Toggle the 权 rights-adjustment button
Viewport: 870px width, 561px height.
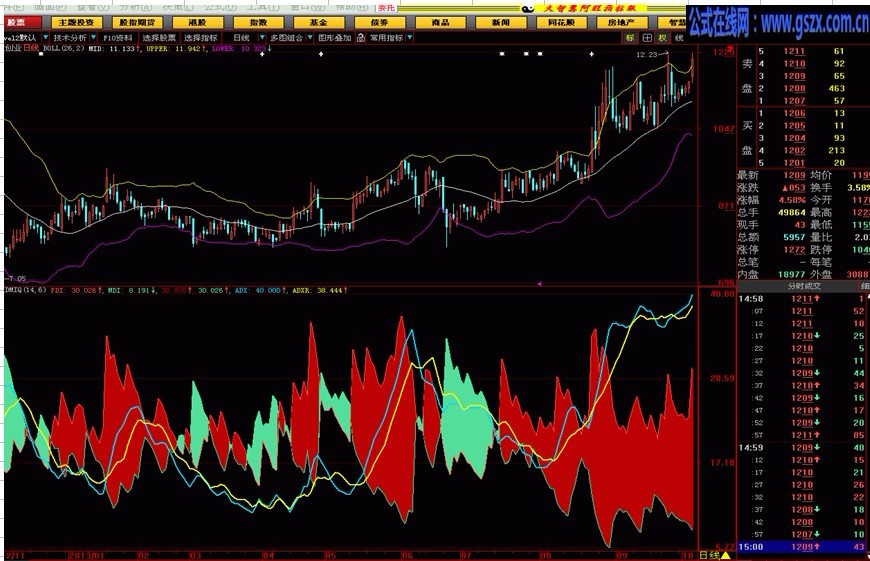click(662, 38)
